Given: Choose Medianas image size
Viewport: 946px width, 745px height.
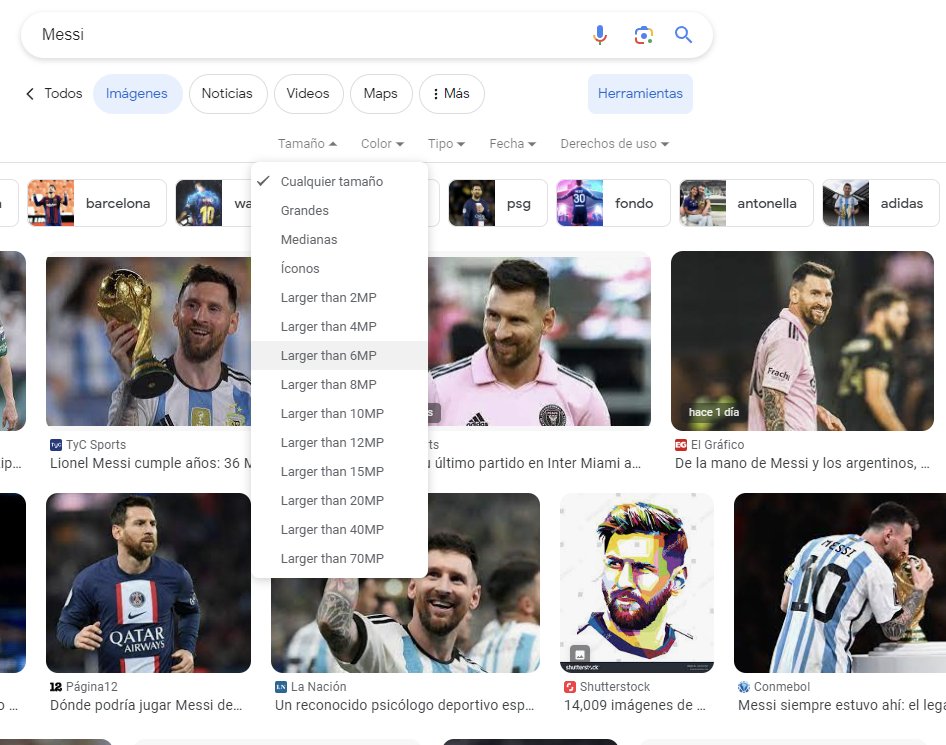Looking at the screenshot, I should [340, 239].
